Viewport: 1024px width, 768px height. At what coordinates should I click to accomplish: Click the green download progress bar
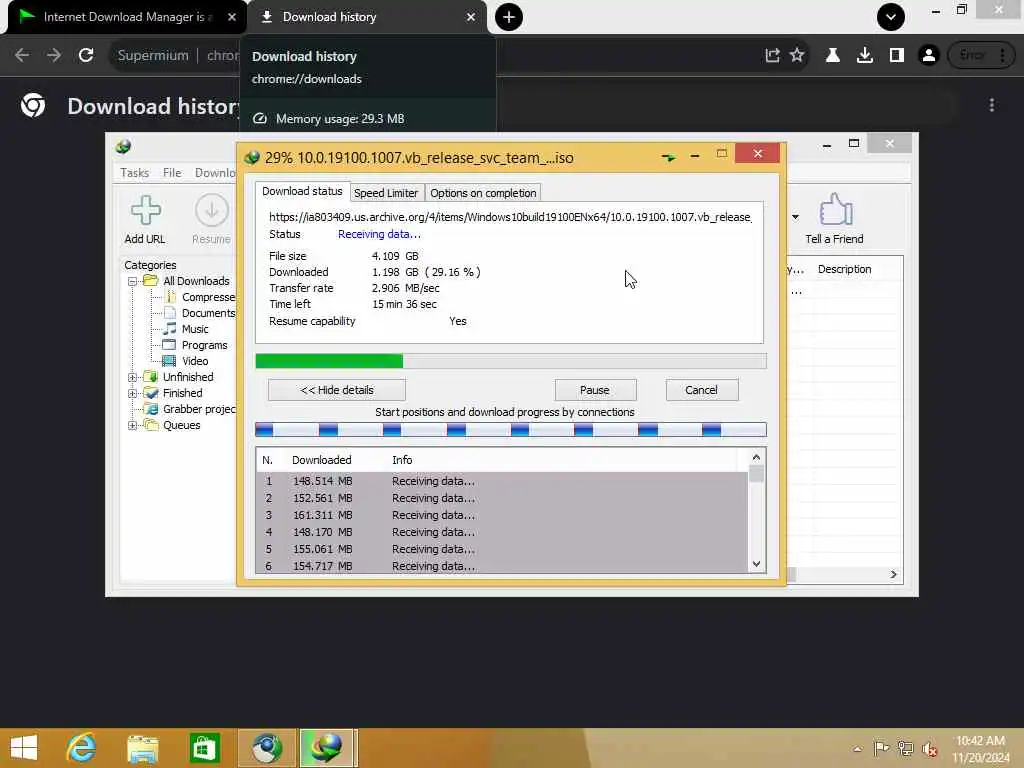(x=329, y=361)
